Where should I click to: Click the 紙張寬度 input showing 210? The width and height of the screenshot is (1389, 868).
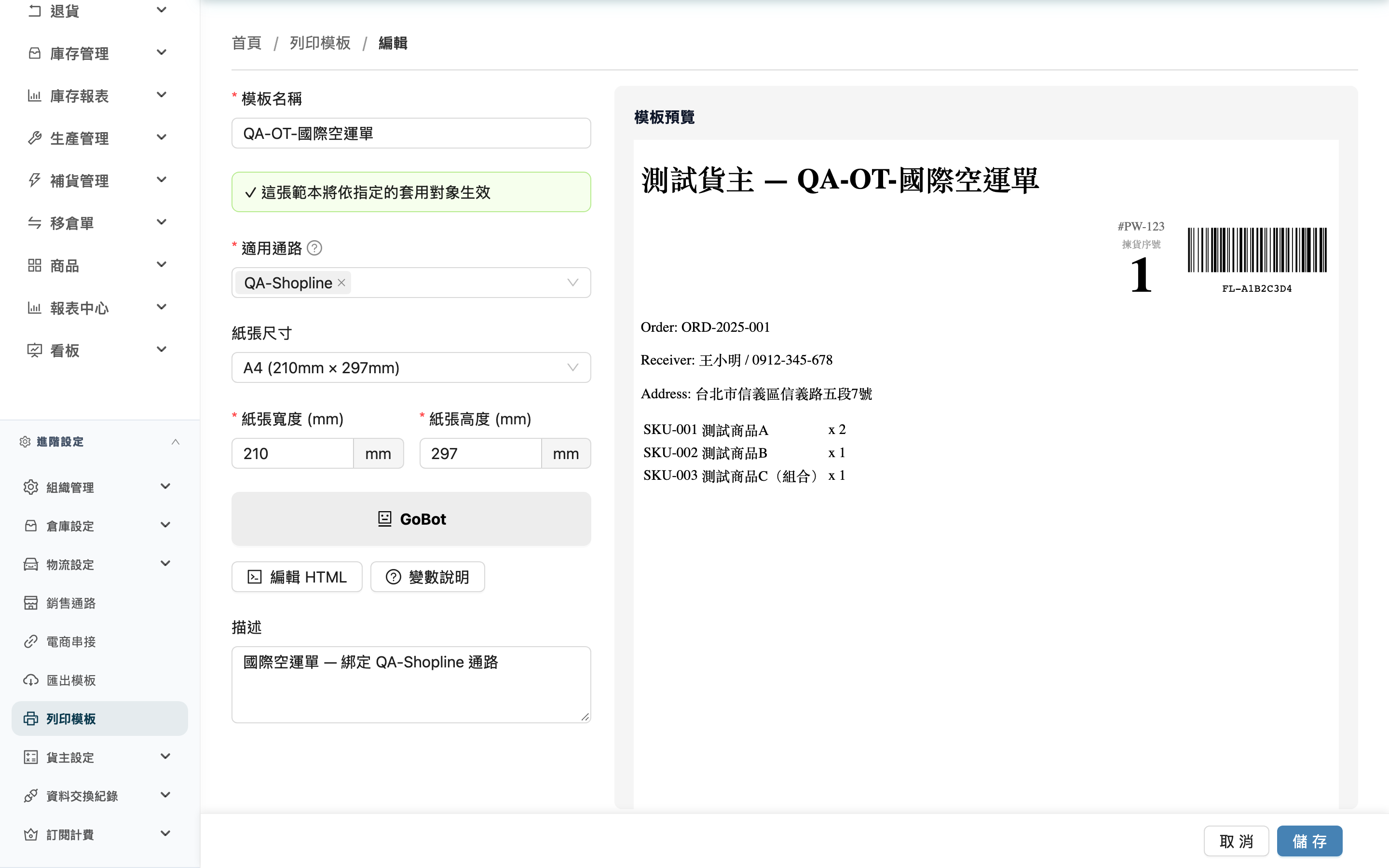click(293, 453)
